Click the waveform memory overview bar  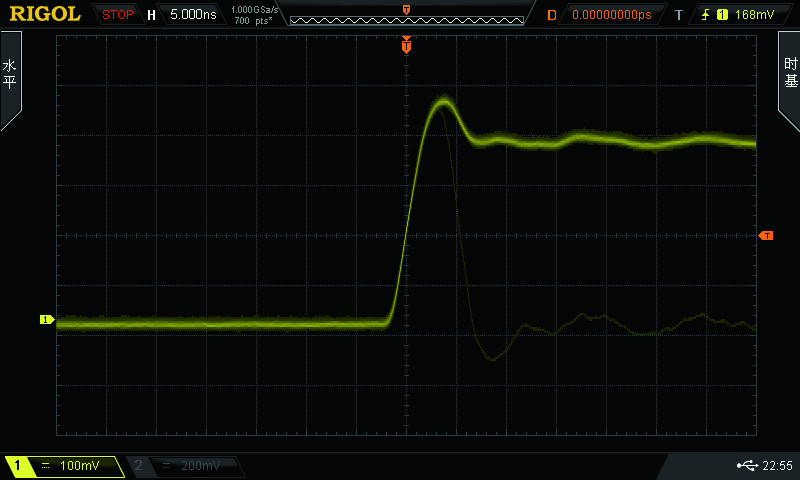tap(407, 20)
